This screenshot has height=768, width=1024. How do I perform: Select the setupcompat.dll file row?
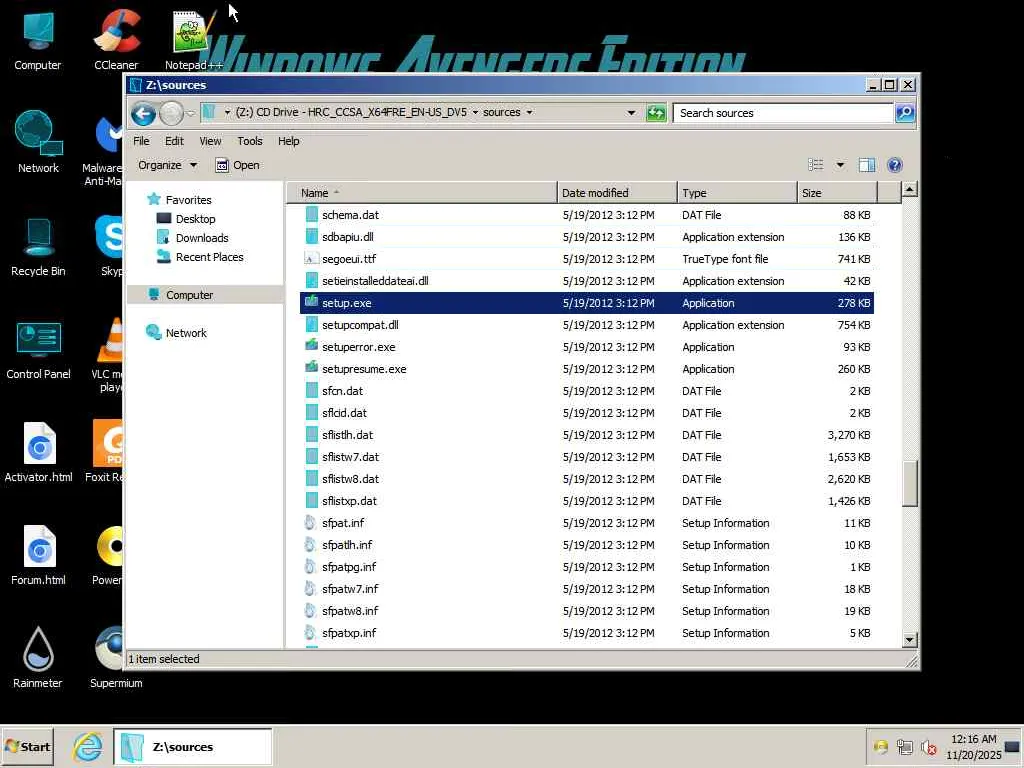(x=586, y=325)
